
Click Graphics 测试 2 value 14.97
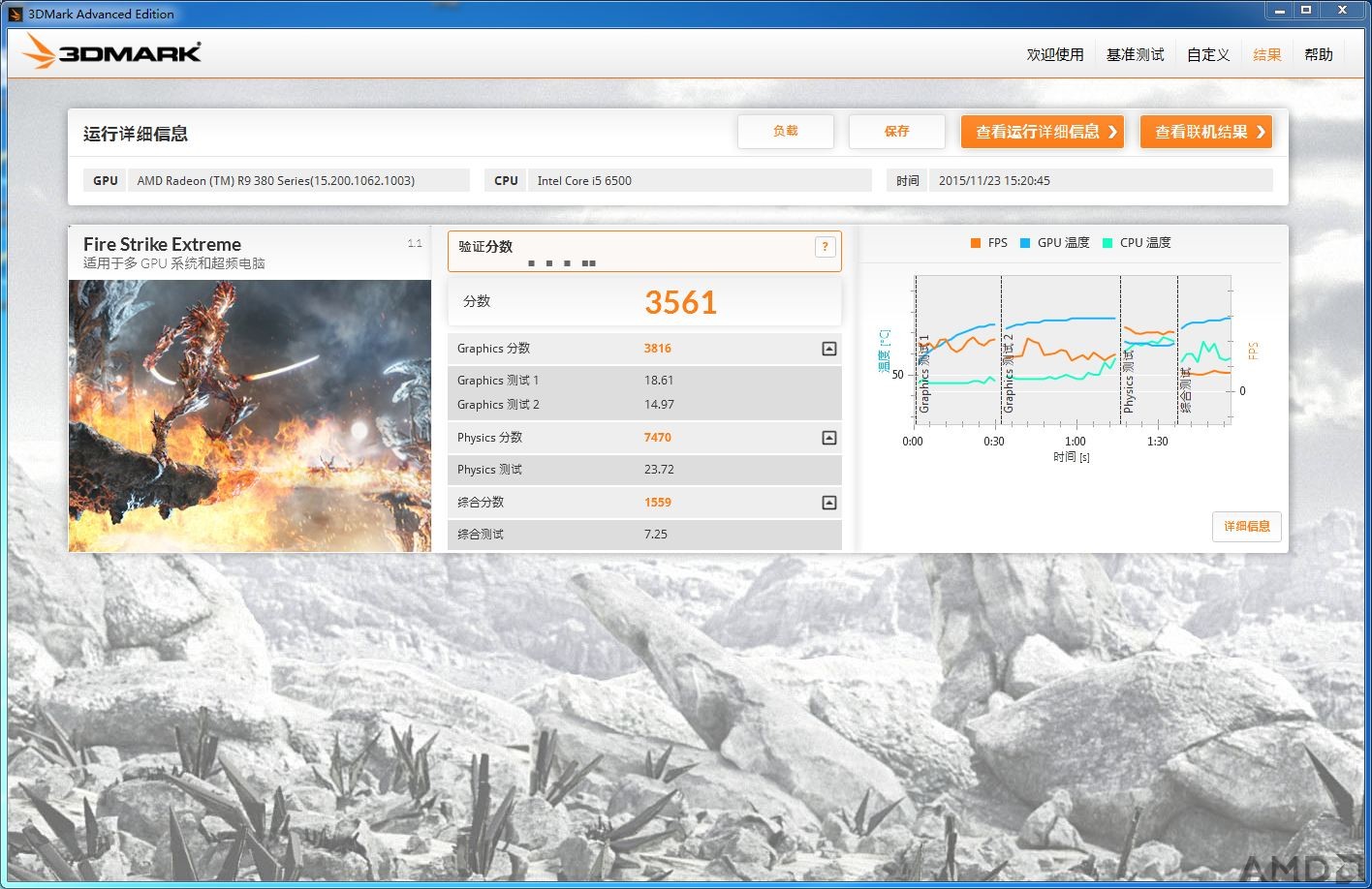[659, 405]
